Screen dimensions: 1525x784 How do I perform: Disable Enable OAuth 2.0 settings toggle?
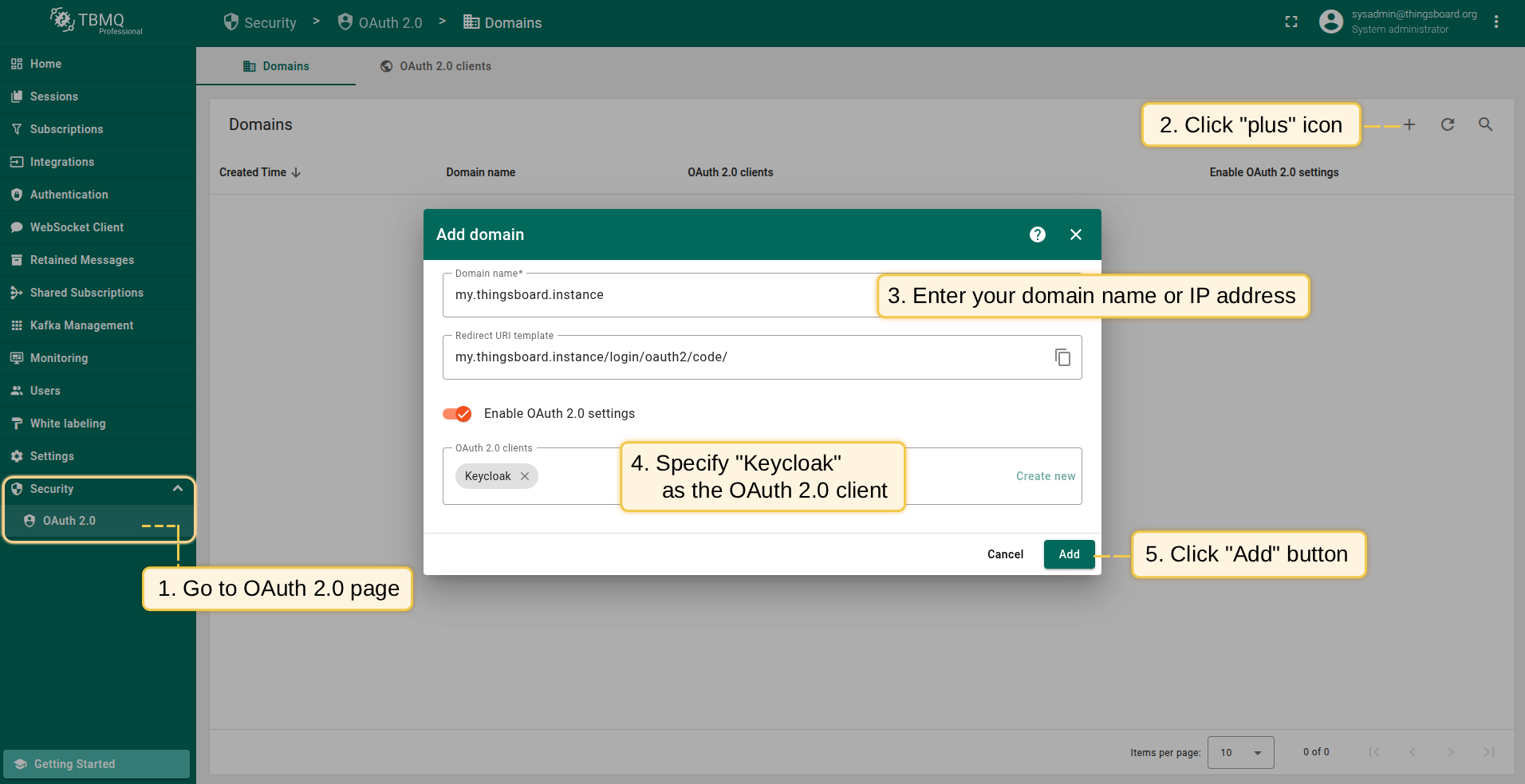[x=457, y=414]
